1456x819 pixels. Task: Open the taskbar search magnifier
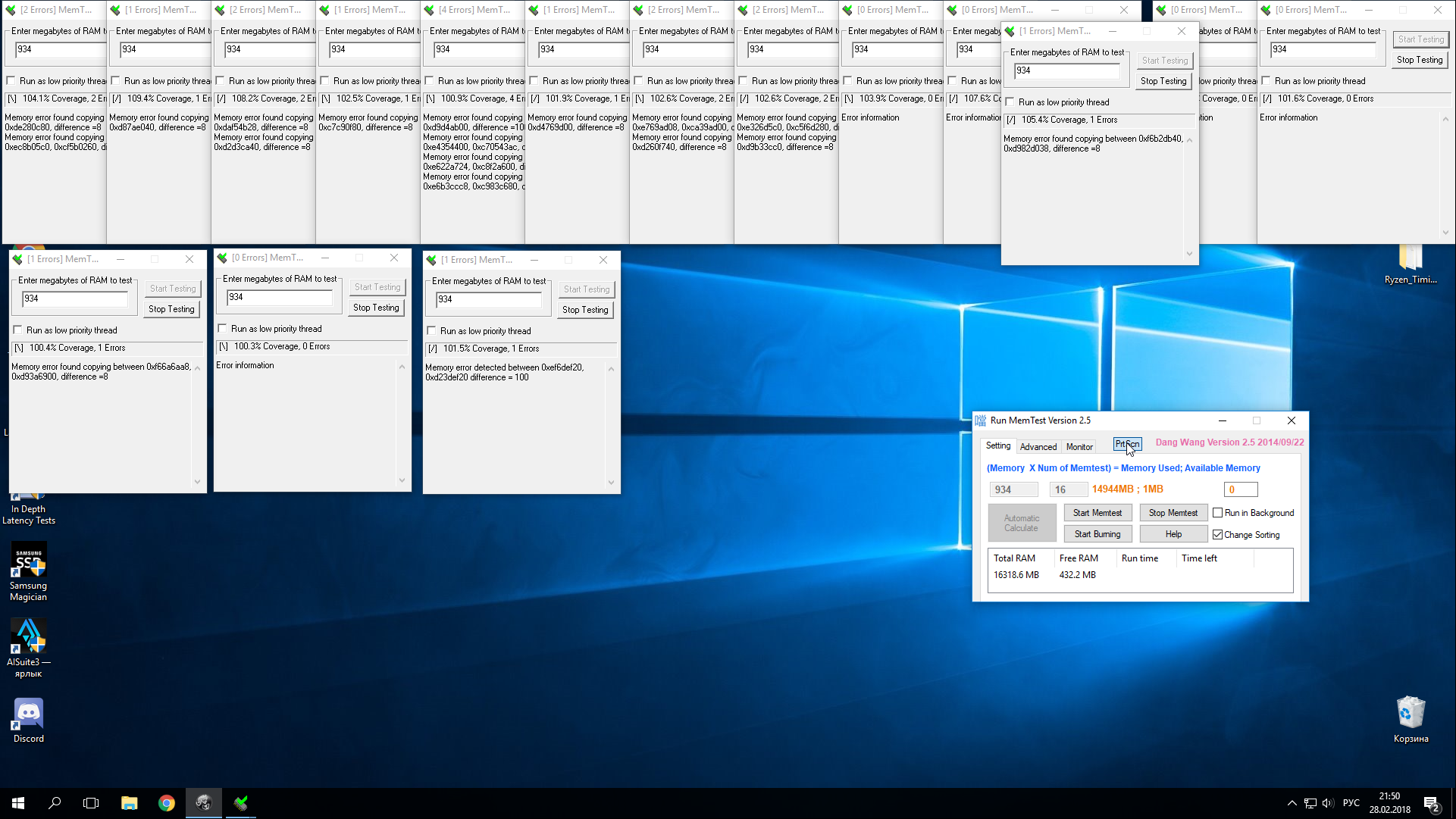55,803
